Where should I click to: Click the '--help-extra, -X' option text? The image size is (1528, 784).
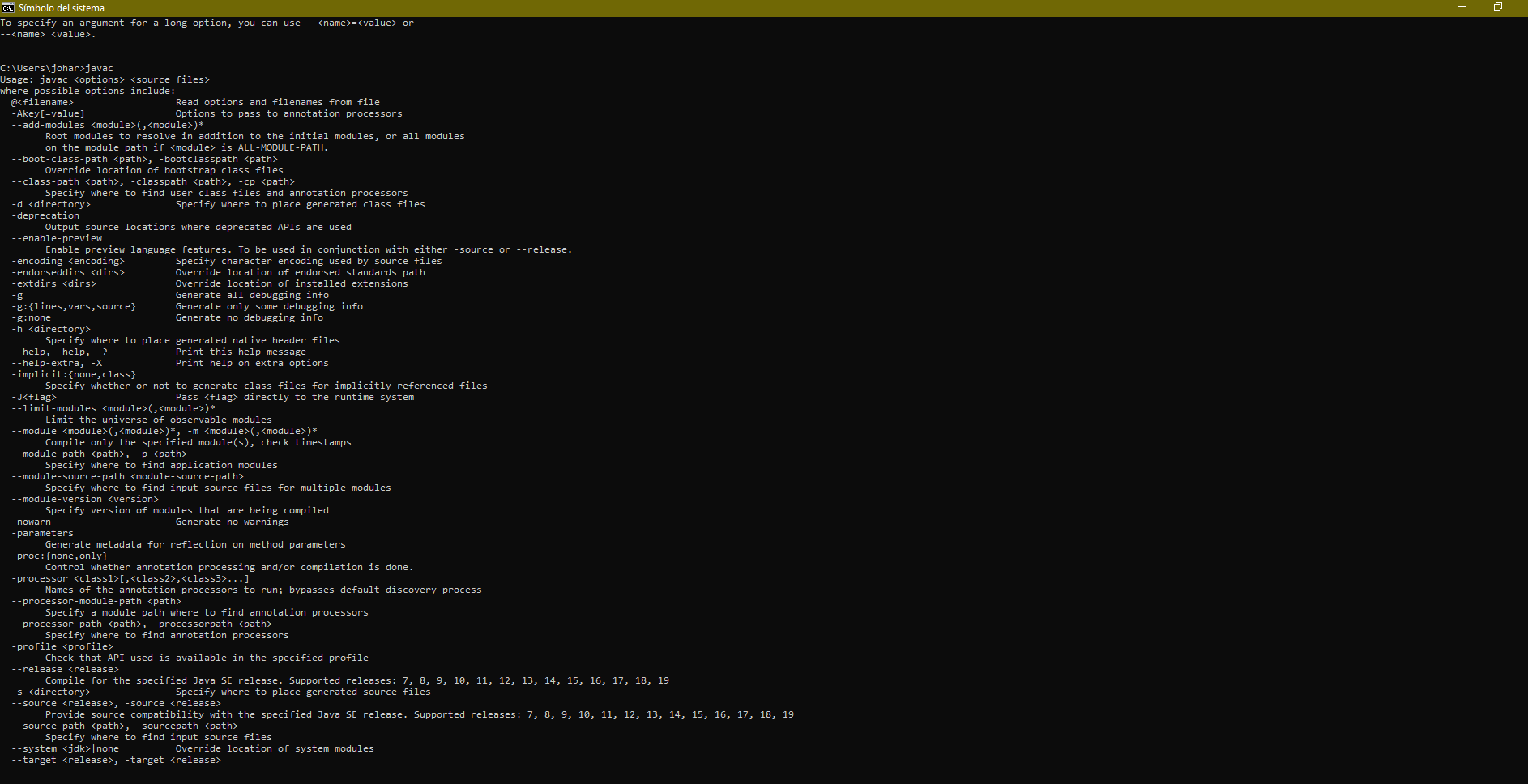[x=57, y=363]
